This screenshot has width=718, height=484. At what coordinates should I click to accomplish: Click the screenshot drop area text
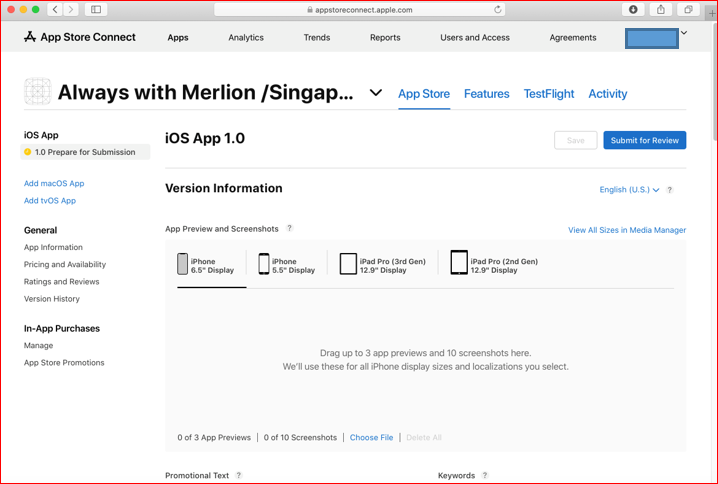click(425, 360)
